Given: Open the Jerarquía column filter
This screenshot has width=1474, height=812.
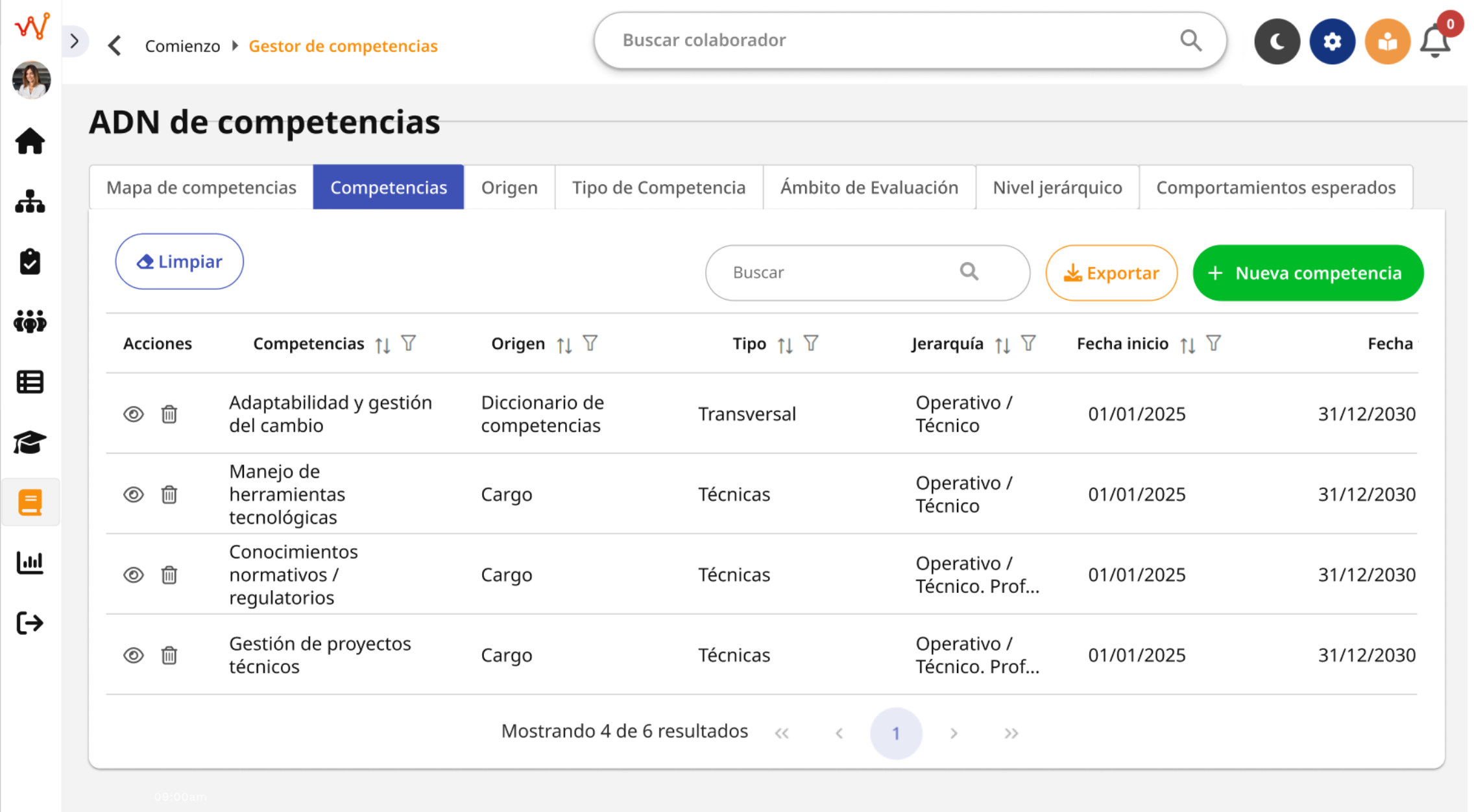Looking at the screenshot, I should coord(1029,343).
